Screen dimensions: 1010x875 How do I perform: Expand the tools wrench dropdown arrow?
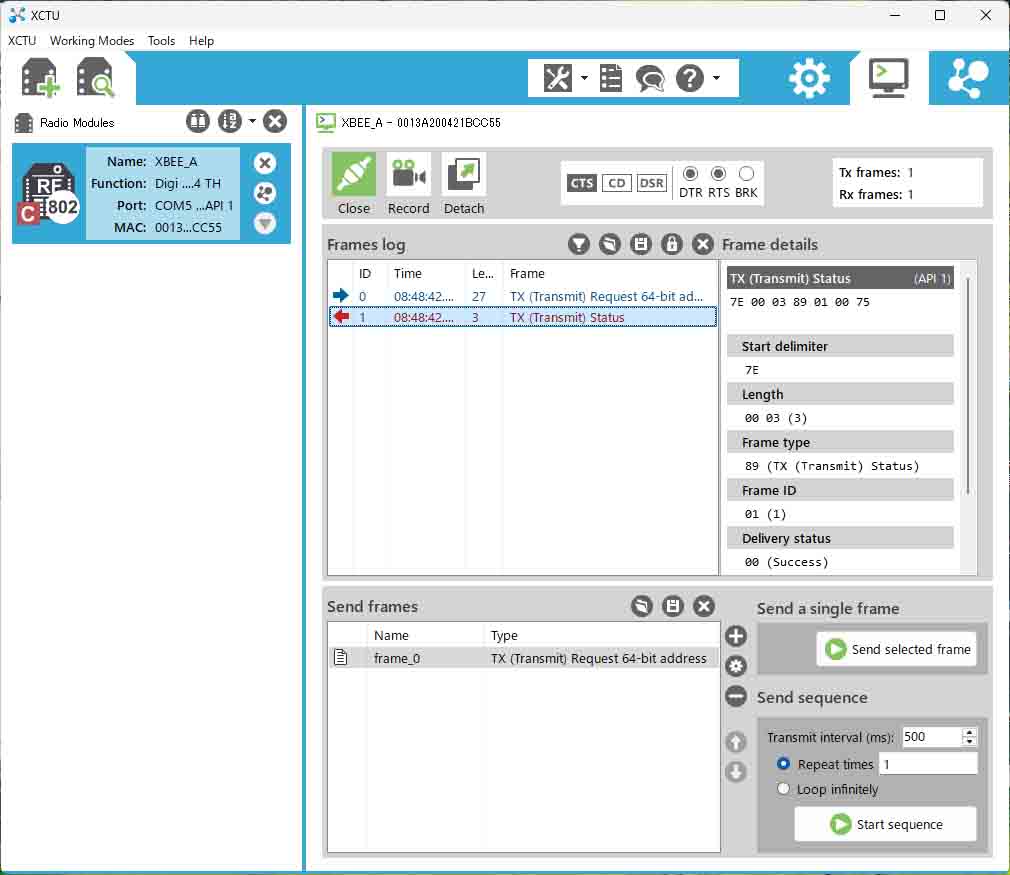click(584, 78)
